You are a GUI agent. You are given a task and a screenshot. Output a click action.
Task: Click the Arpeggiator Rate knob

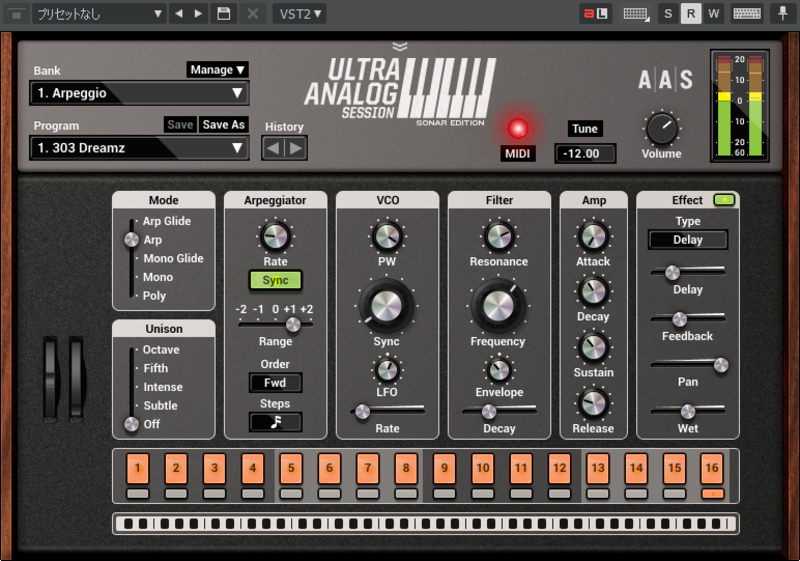coord(275,236)
